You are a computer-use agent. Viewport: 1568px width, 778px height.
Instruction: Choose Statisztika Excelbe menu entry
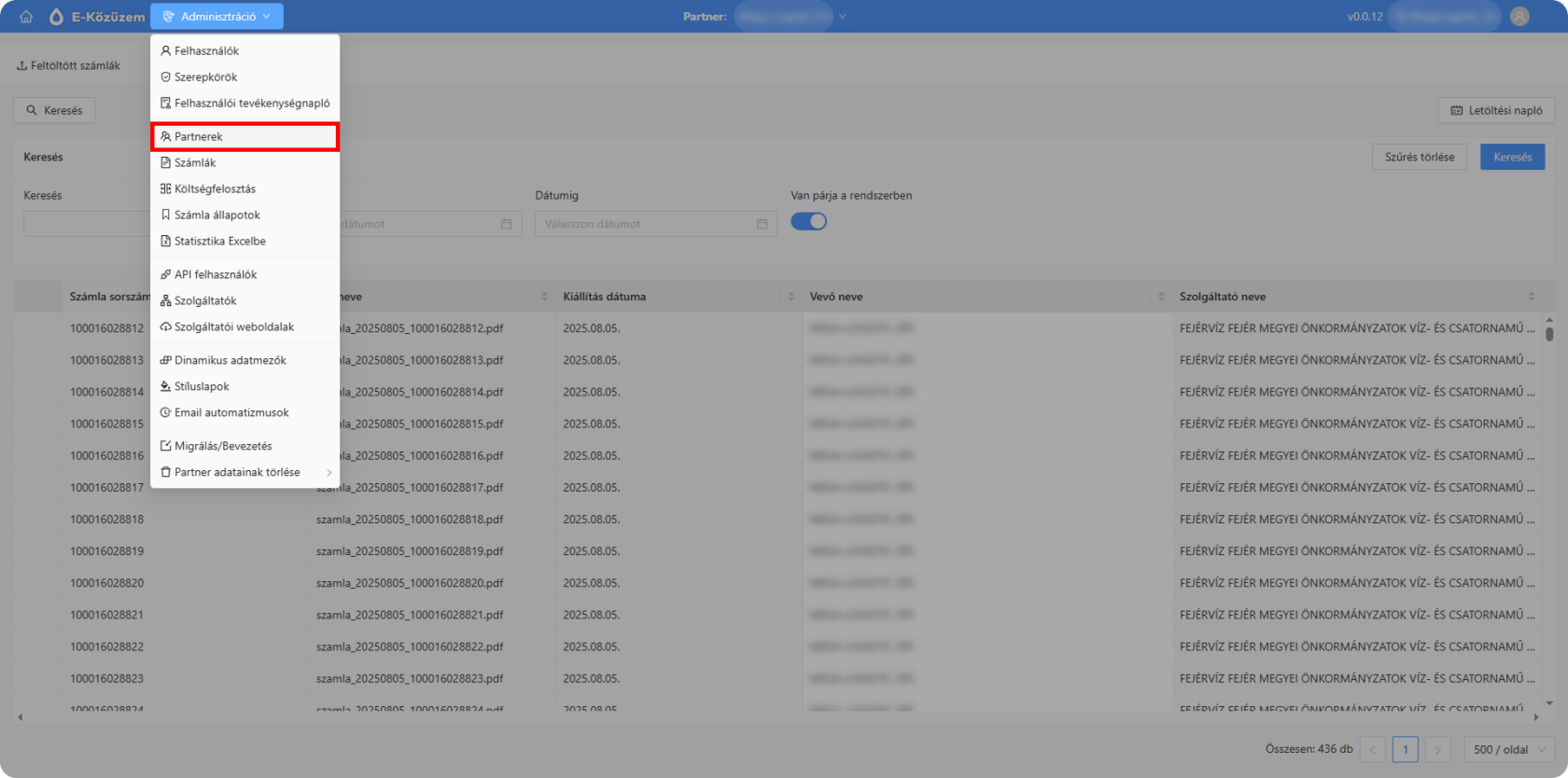[x=245, y=241]
